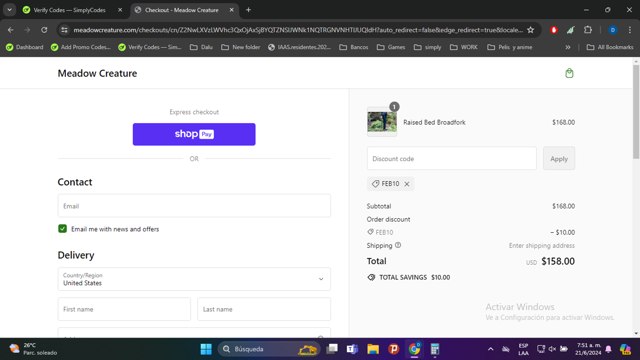Screen dimensions: 640x360
Task: Switch to Verify Codes — SimplyCodes tab
Action: (69, 10)
